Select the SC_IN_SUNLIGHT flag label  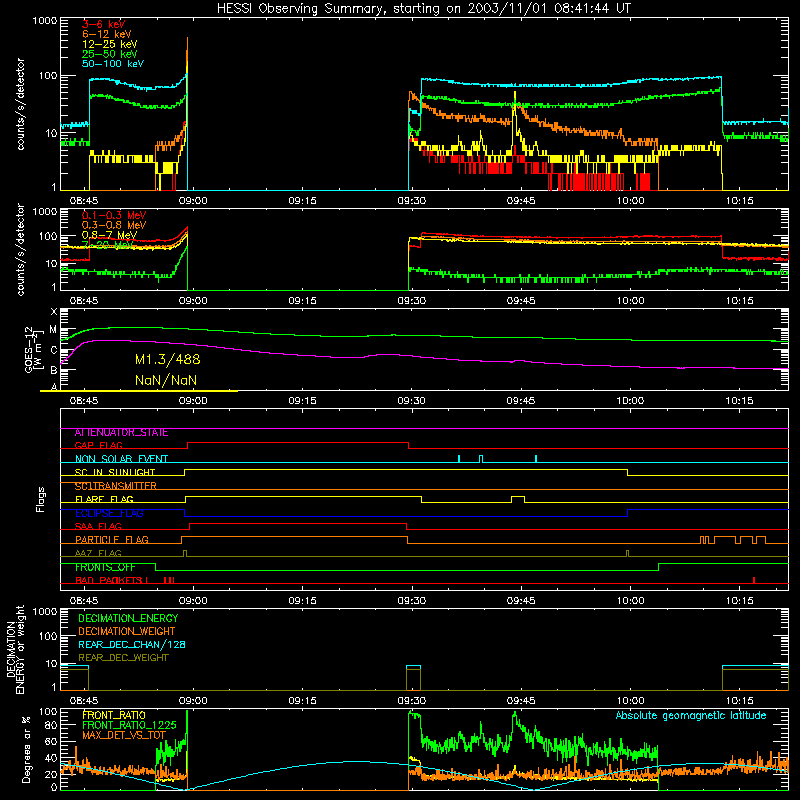[x=115, y=472]
